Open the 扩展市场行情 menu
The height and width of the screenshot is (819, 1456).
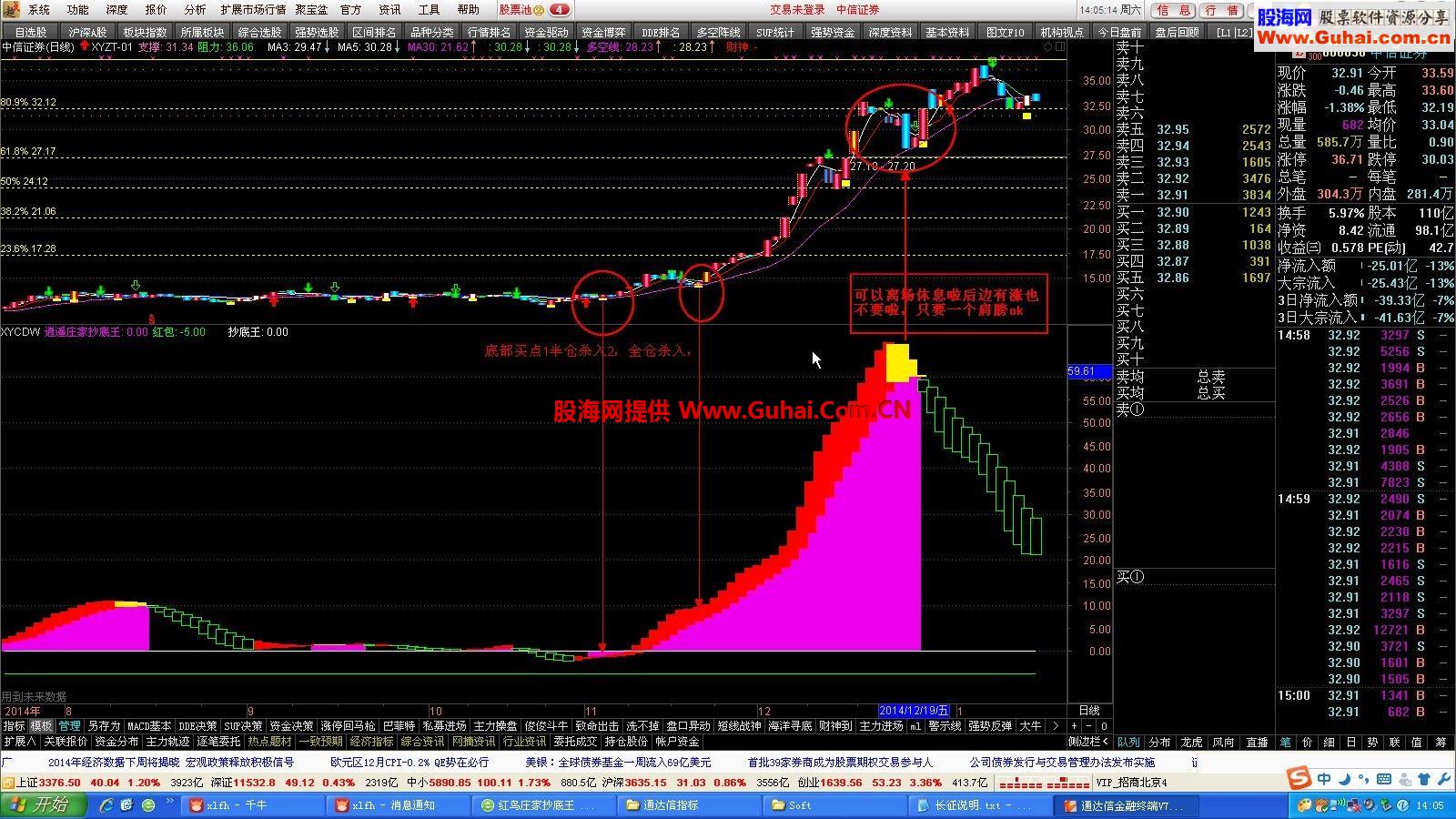pos(253,9)
